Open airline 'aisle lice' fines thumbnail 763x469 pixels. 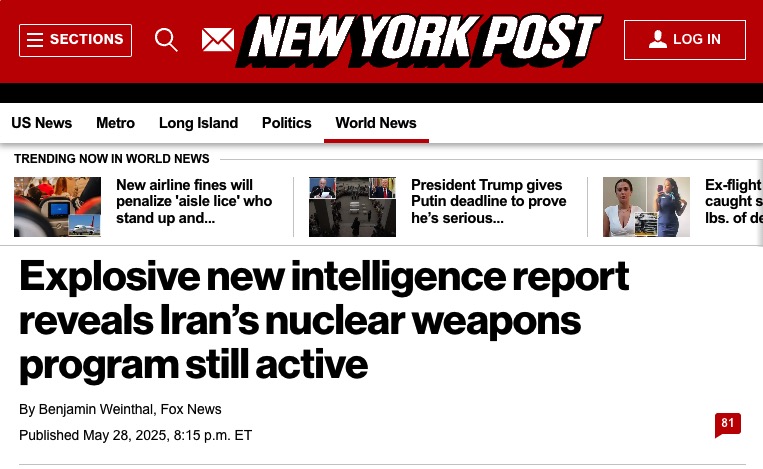click(57, 207)
